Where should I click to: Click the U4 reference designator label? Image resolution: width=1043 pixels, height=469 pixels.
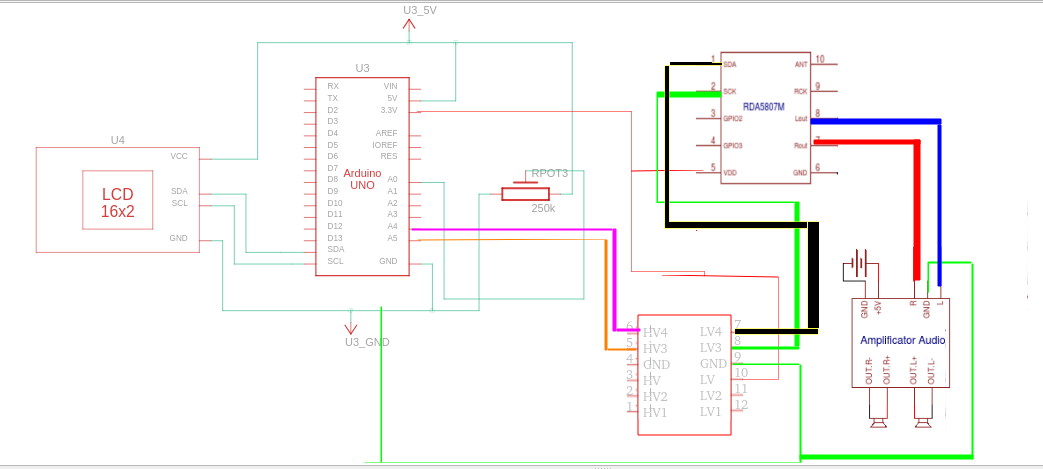[x=117, y=139]
